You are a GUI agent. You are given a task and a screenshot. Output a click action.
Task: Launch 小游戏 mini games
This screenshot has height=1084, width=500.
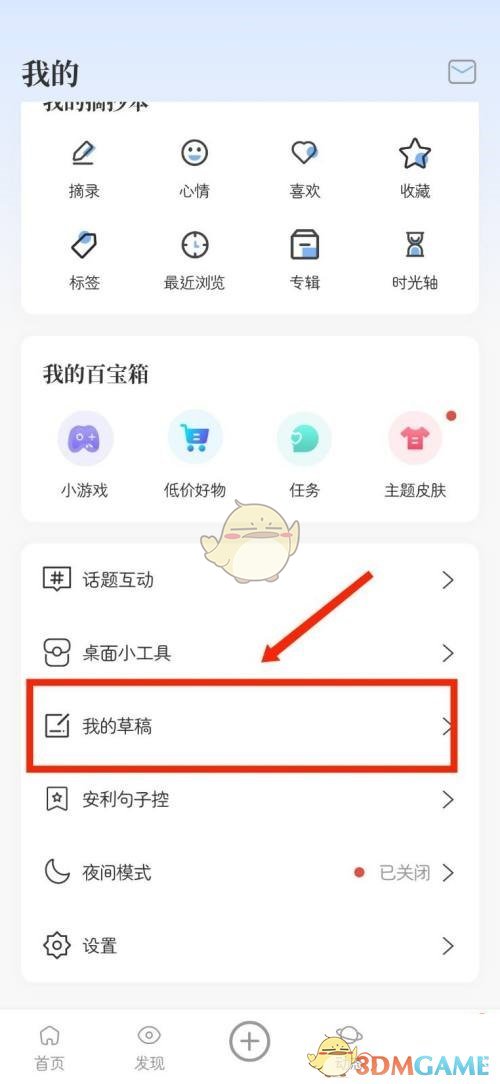84,438
